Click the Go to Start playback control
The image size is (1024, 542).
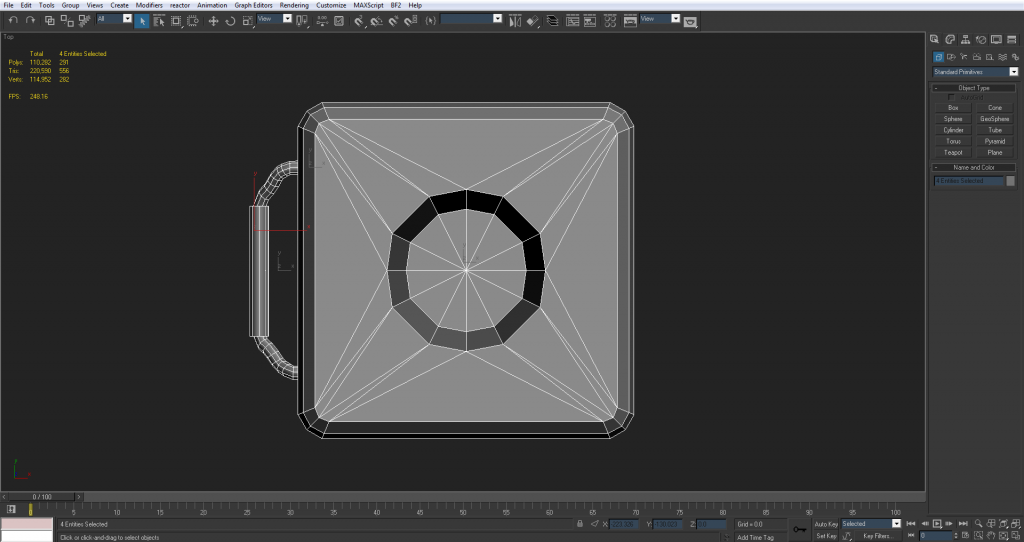[x=910, y=523]
